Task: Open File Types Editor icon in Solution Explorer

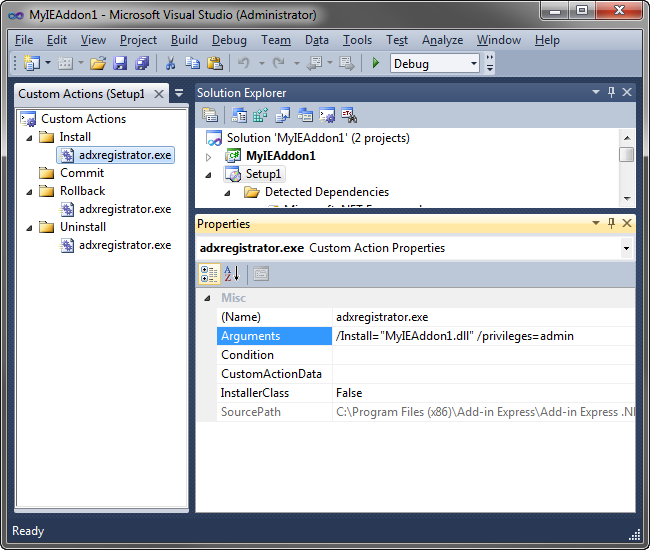Action: point(283,115)
